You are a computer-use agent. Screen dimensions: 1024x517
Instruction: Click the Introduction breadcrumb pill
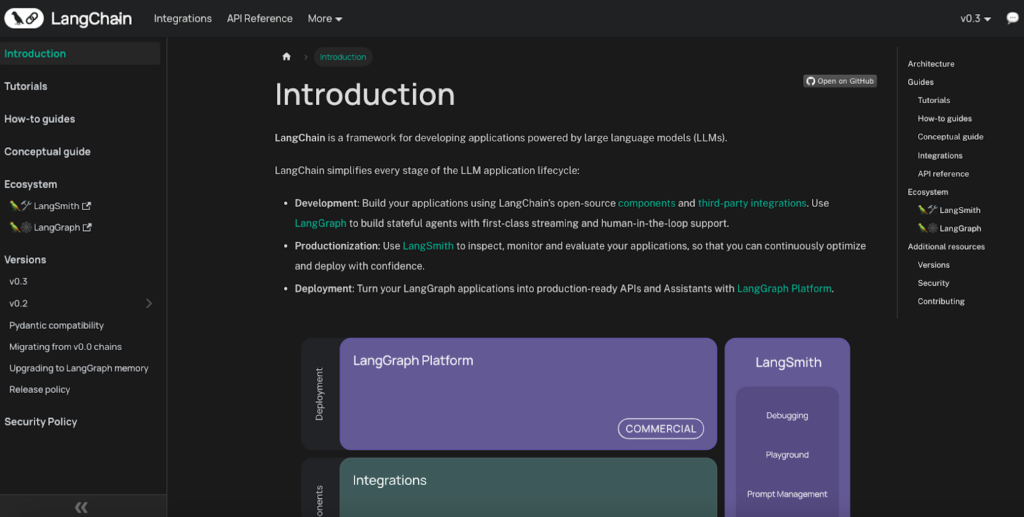click(343, 57)
